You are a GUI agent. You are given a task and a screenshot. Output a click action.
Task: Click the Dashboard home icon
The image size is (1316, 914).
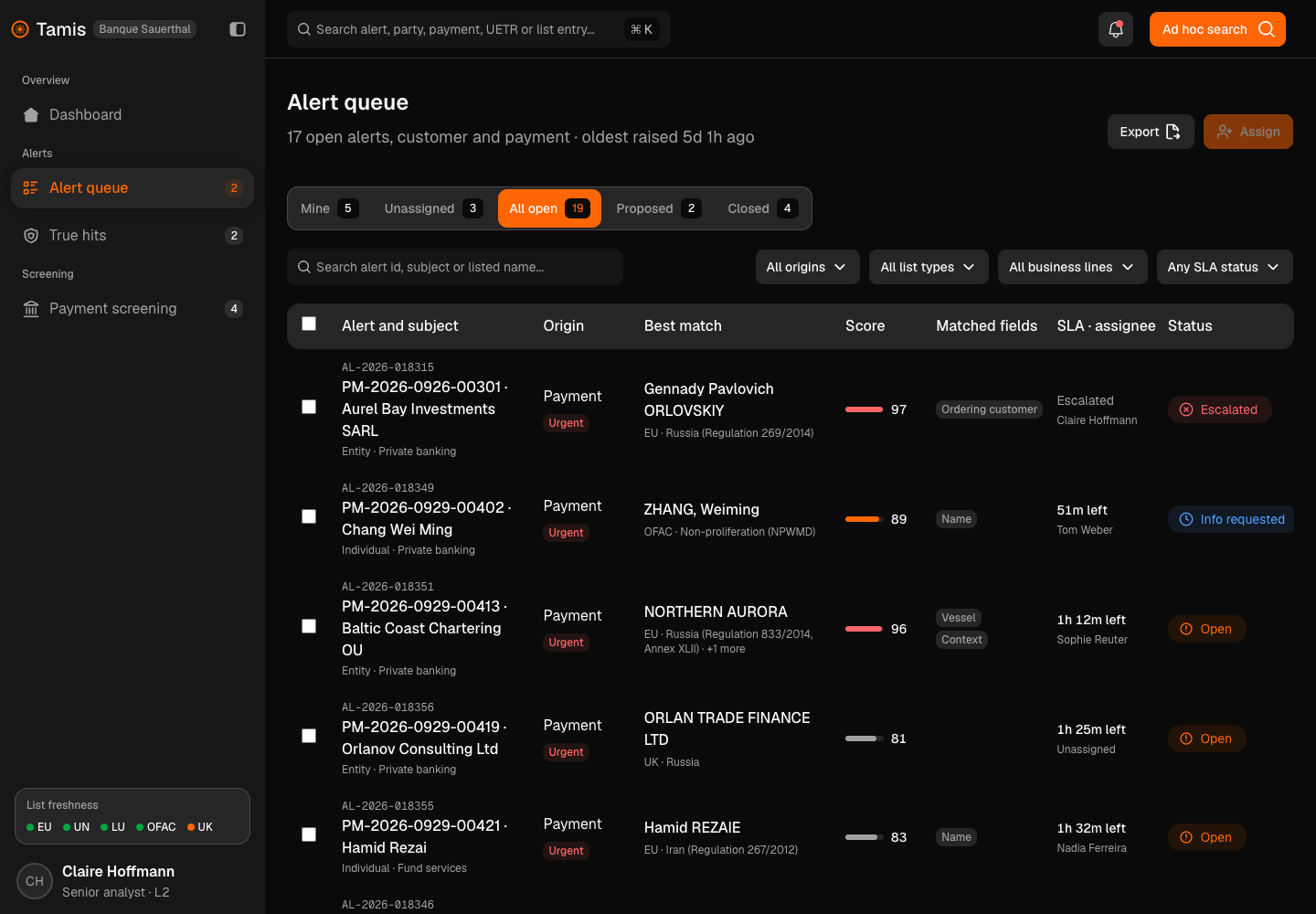pos(31,115)
